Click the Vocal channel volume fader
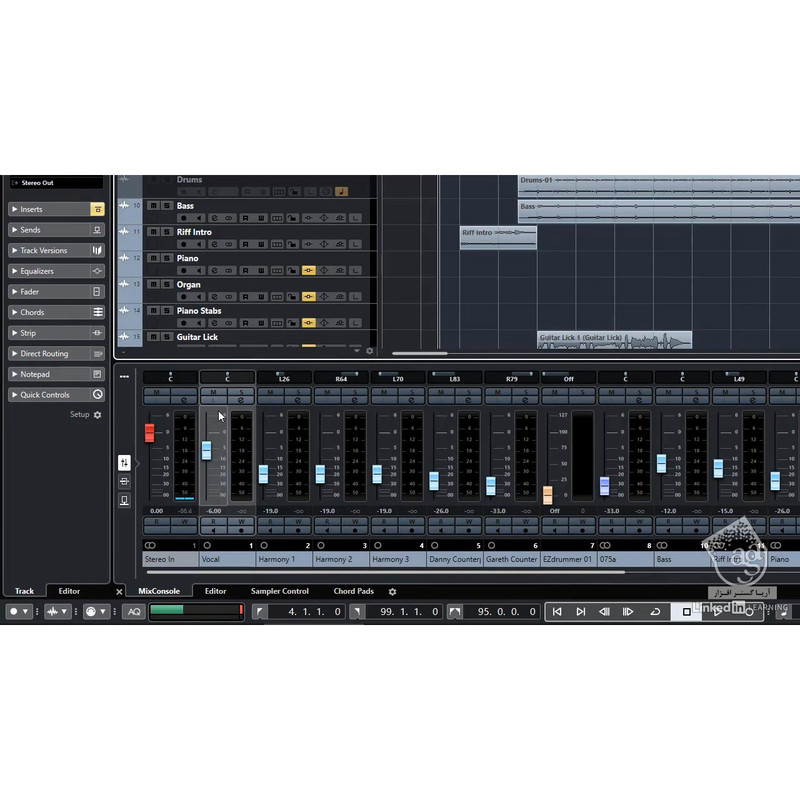 click(207, 450)
